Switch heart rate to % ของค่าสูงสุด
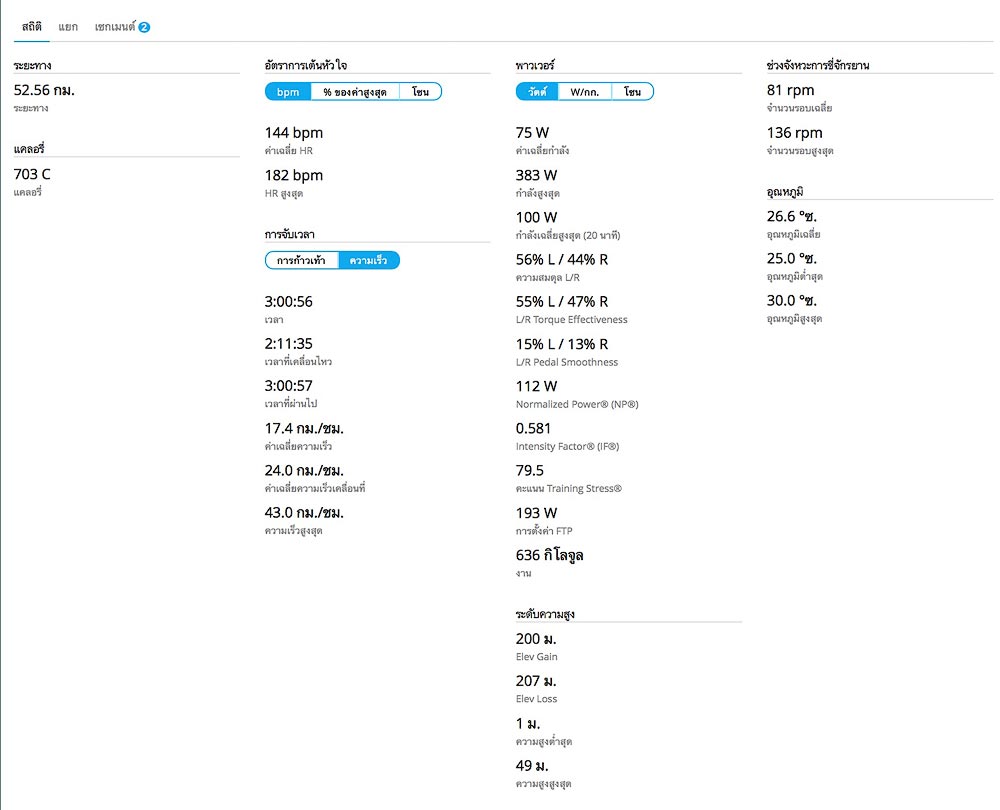 pyautogui.click(x=355, y=92)
